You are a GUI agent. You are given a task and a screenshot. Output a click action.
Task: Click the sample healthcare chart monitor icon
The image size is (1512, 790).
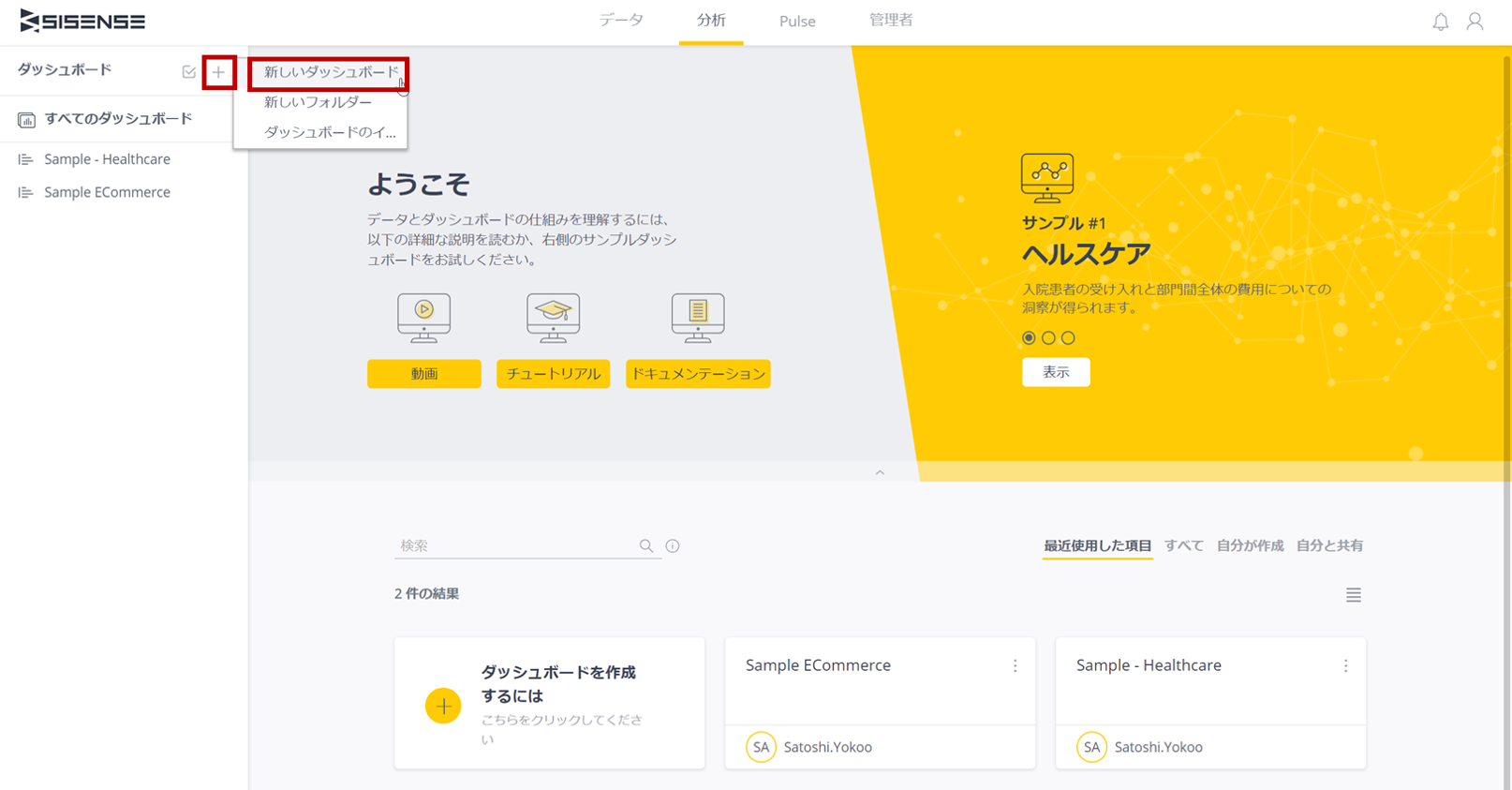click(x=1047, y=178)
